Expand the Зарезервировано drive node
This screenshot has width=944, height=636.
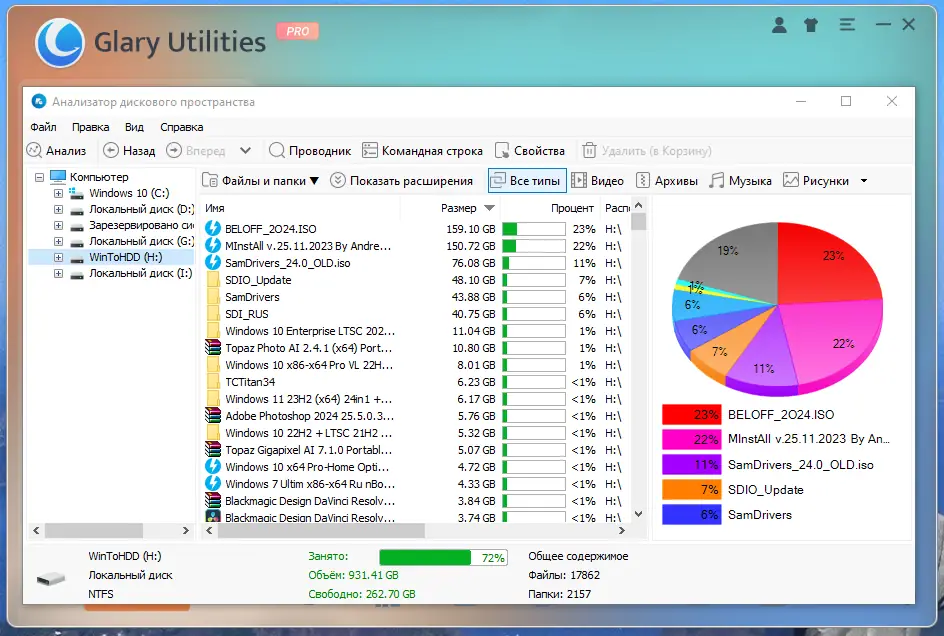tap(58, 225)
